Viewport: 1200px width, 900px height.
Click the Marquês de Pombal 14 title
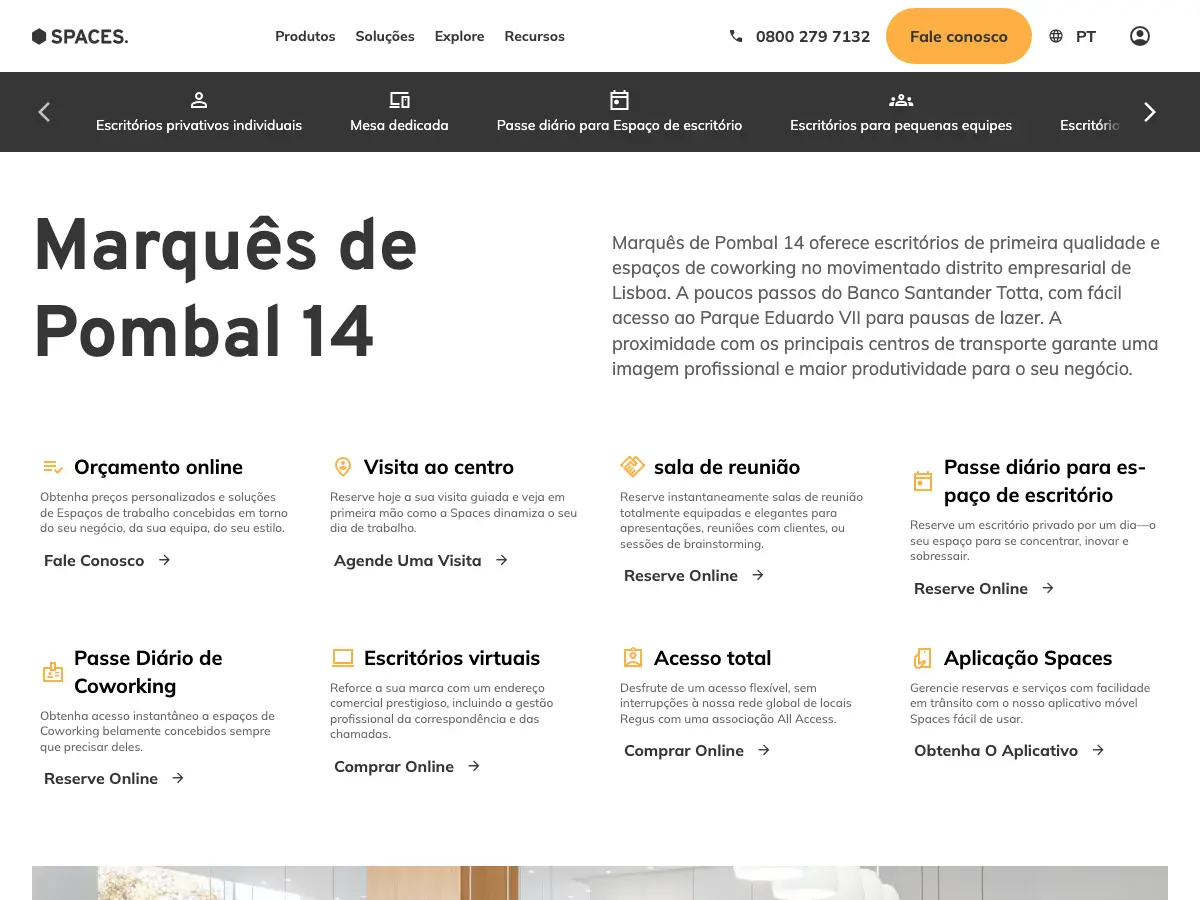[226, 287]
